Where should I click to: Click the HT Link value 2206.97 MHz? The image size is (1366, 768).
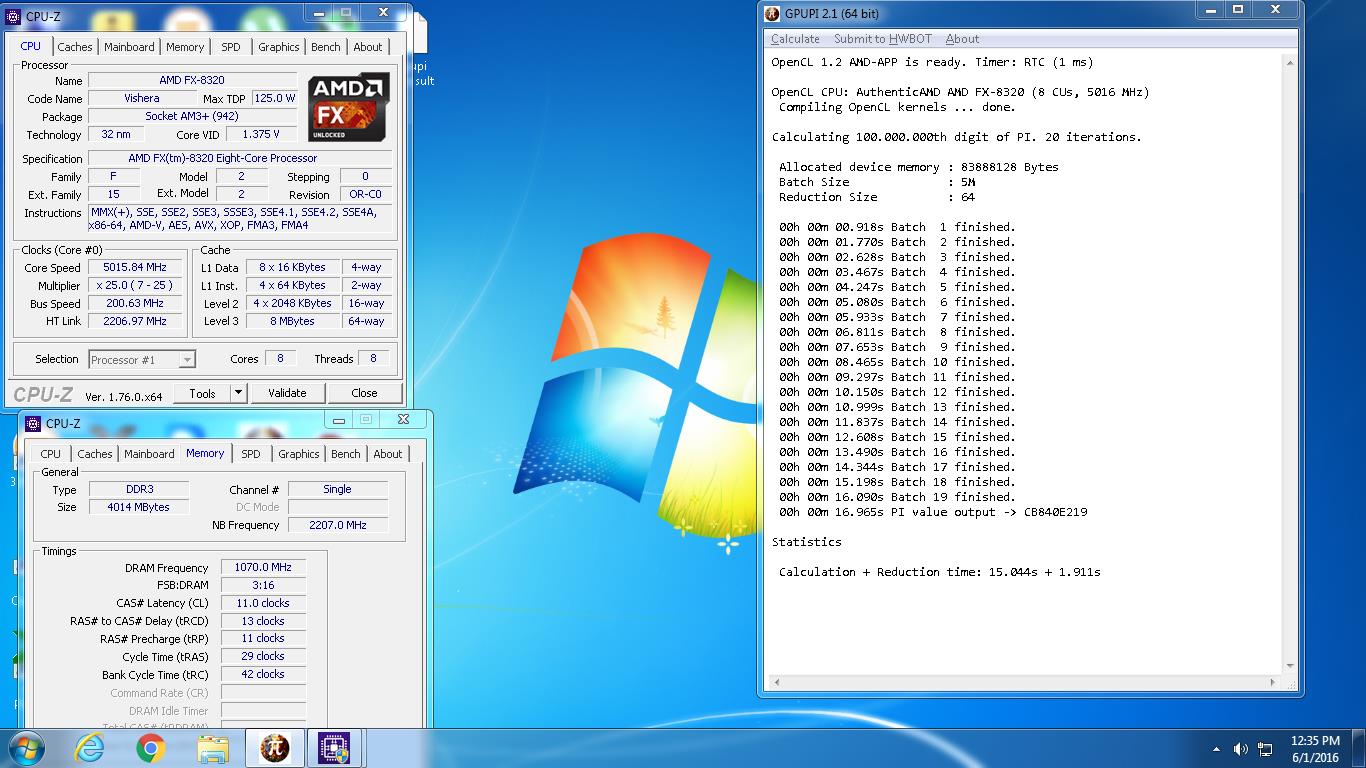pyautogui.click(x=135, y=322)
